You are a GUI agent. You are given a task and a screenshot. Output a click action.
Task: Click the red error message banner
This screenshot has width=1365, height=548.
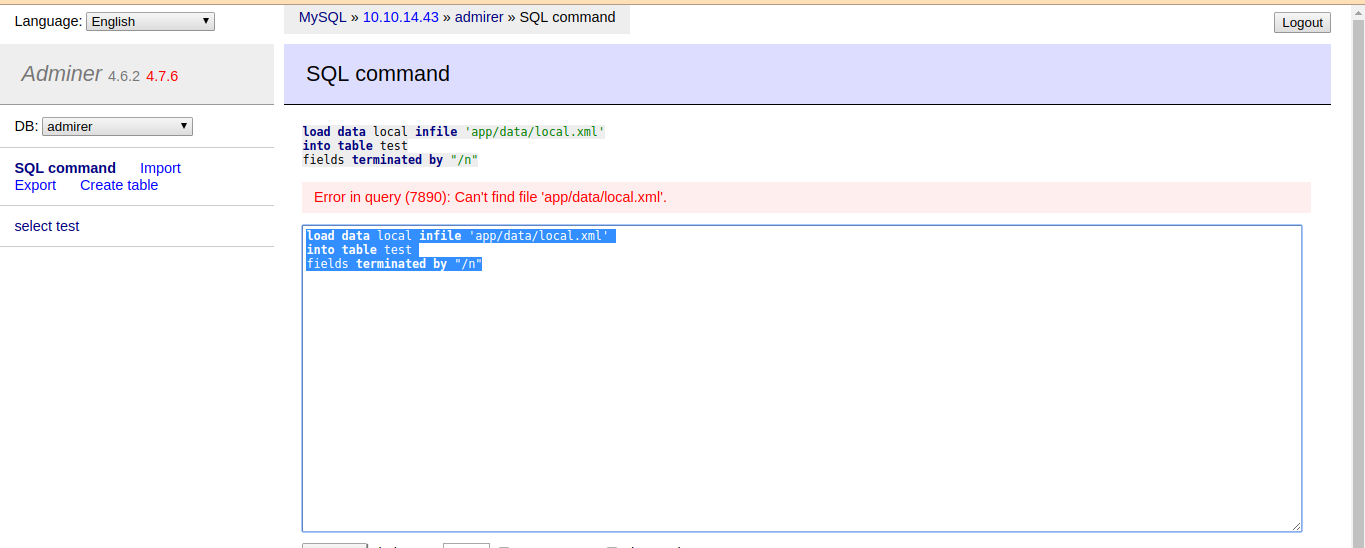(806, 197)
